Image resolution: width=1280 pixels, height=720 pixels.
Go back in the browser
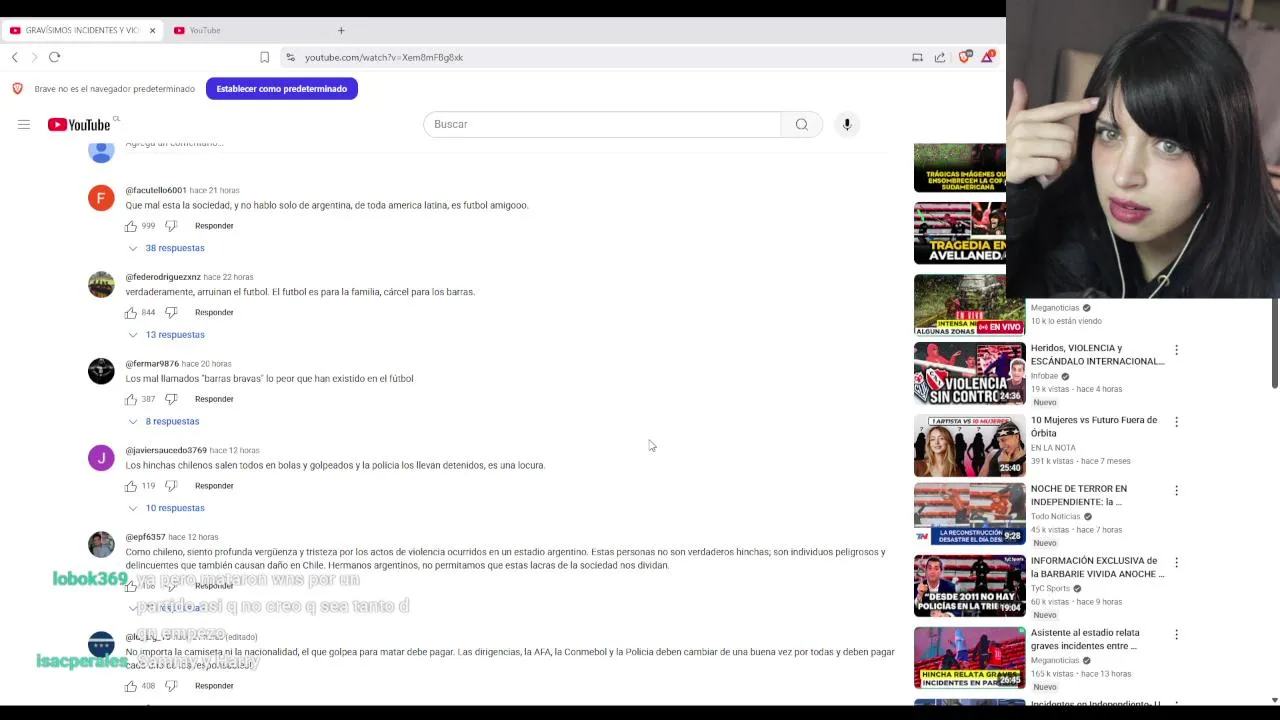pos(15,57)
